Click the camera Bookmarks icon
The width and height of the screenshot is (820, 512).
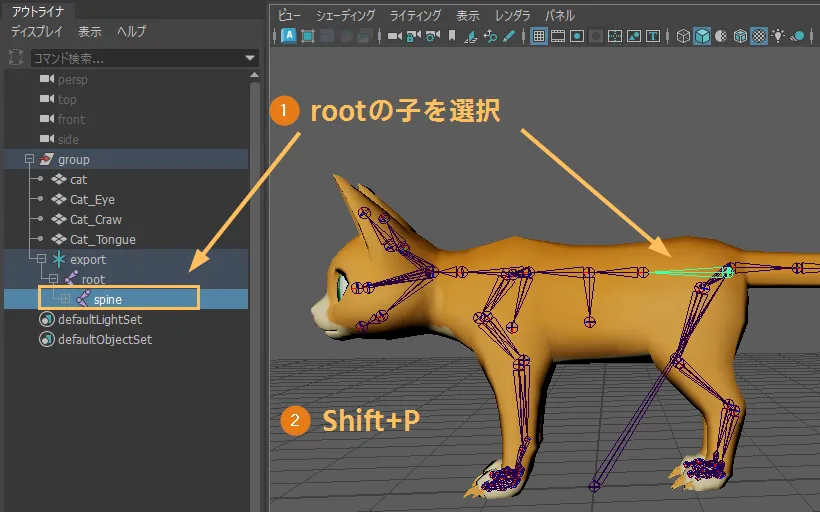(x=452, y=36)
